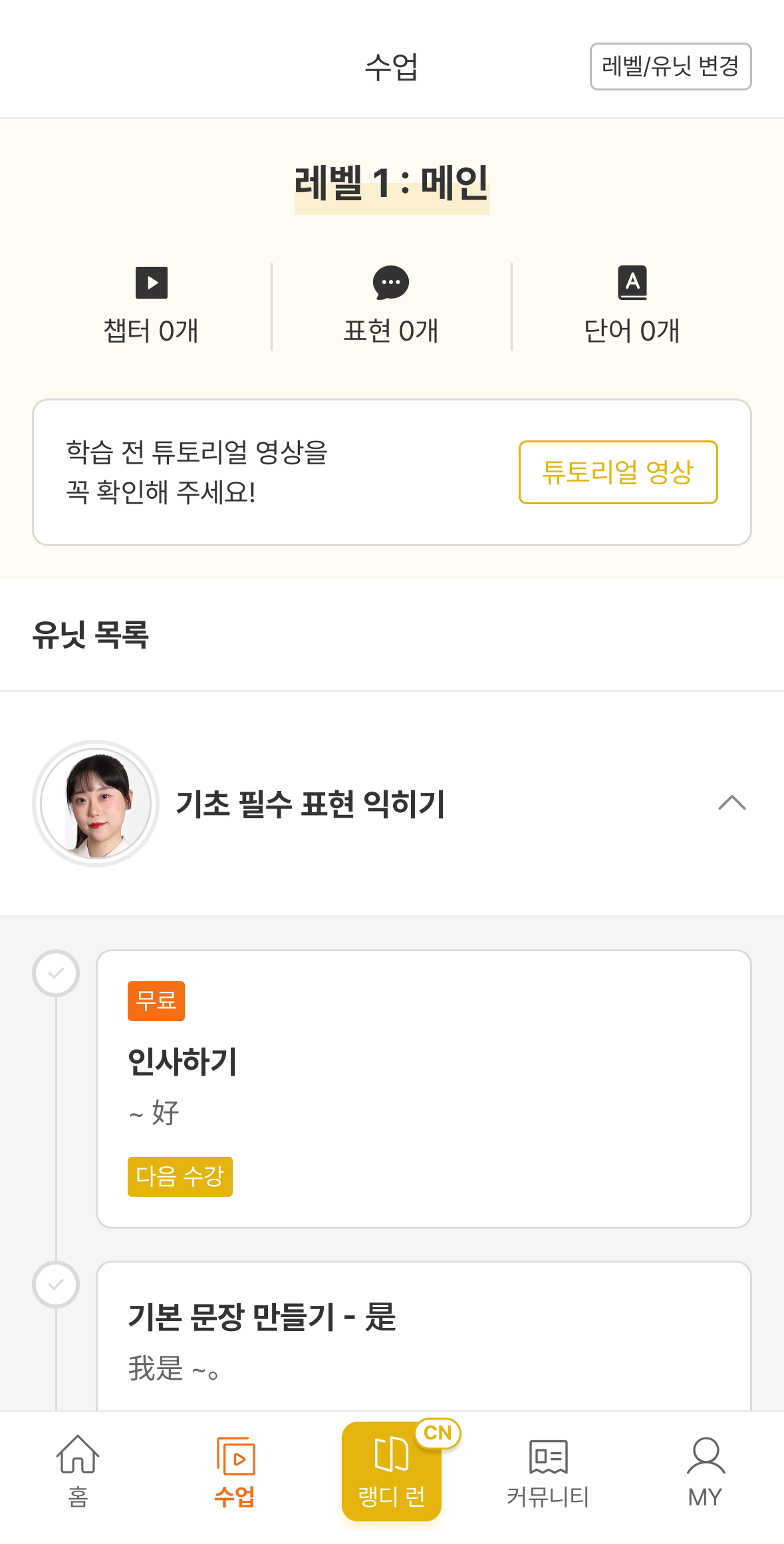The image size is (784, 1544).
Task: Open the MY profile icon
Action: [706, 1456]
